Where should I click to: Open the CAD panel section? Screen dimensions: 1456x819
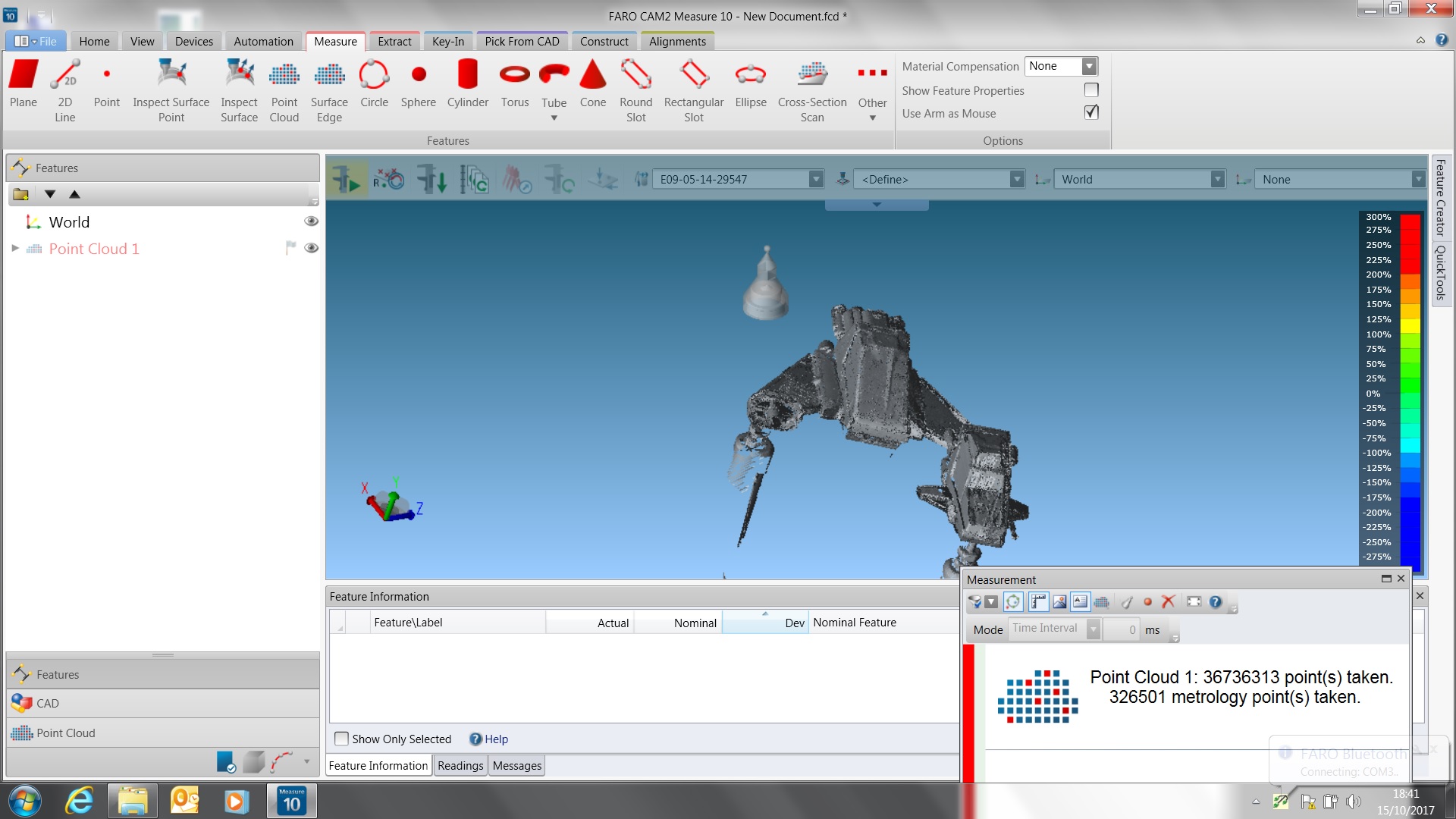click(x=162, y=704)
